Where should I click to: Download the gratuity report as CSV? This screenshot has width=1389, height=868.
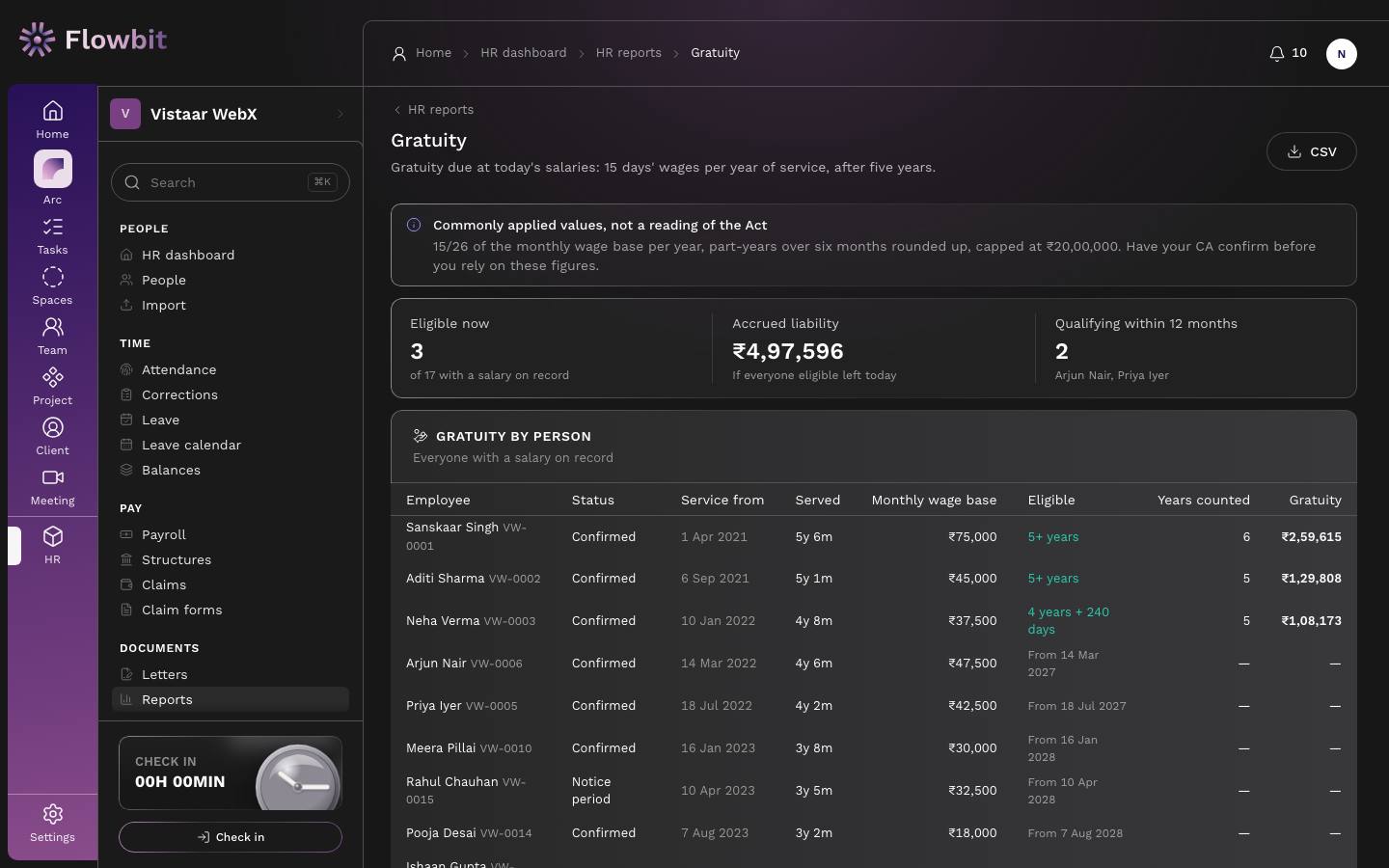pyautogui.click(x=1312, y=151)
